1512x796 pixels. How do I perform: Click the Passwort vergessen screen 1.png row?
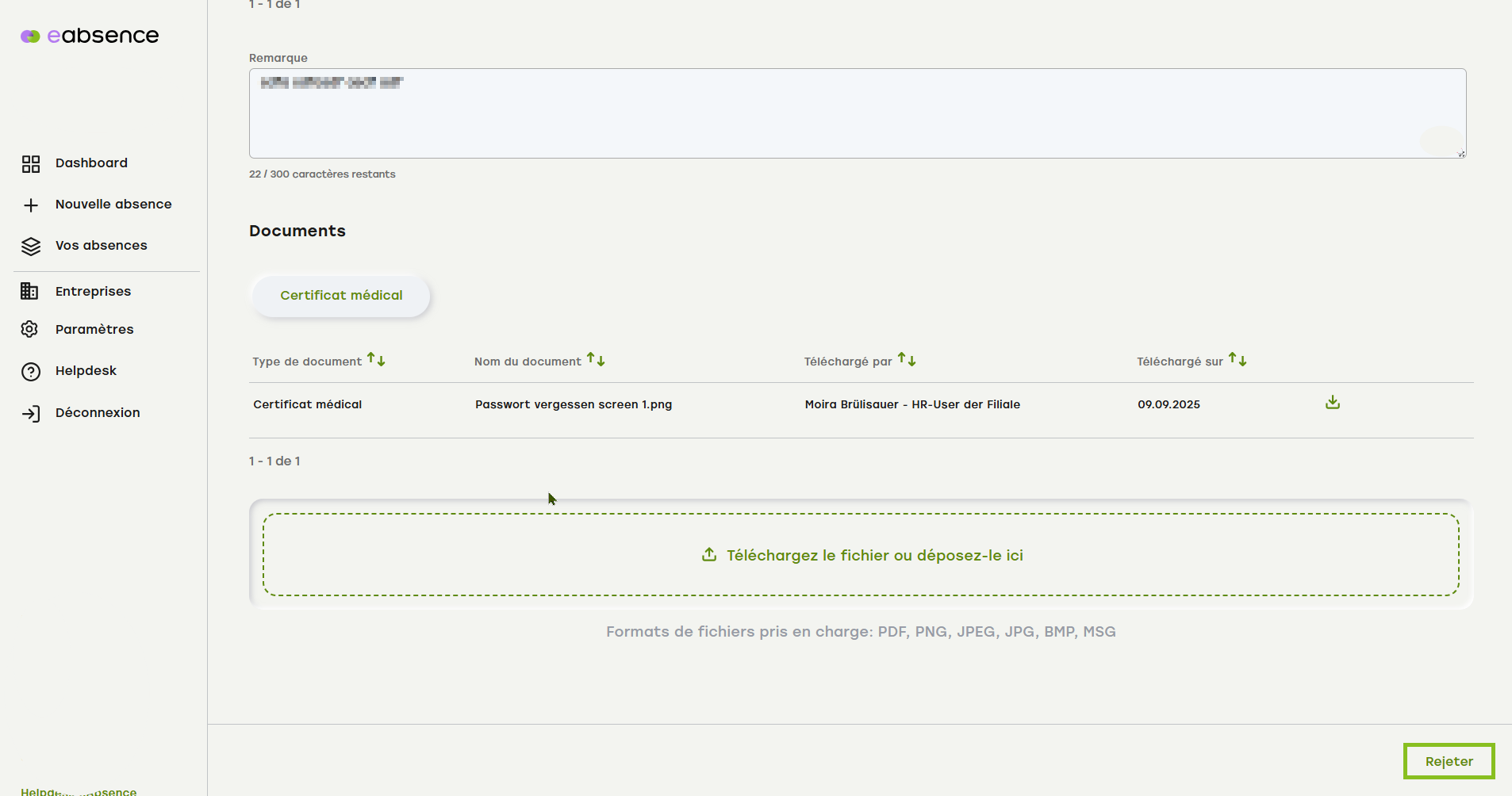click(x=574, y=404)
